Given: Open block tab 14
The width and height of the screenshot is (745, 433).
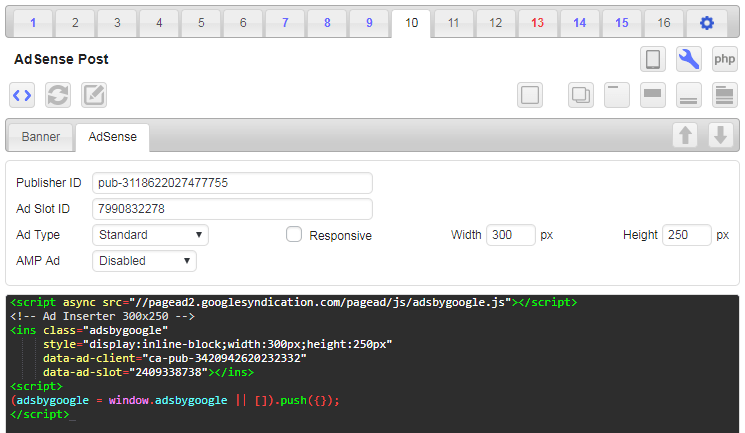Looking at the screenshot, I should [580, 23].
